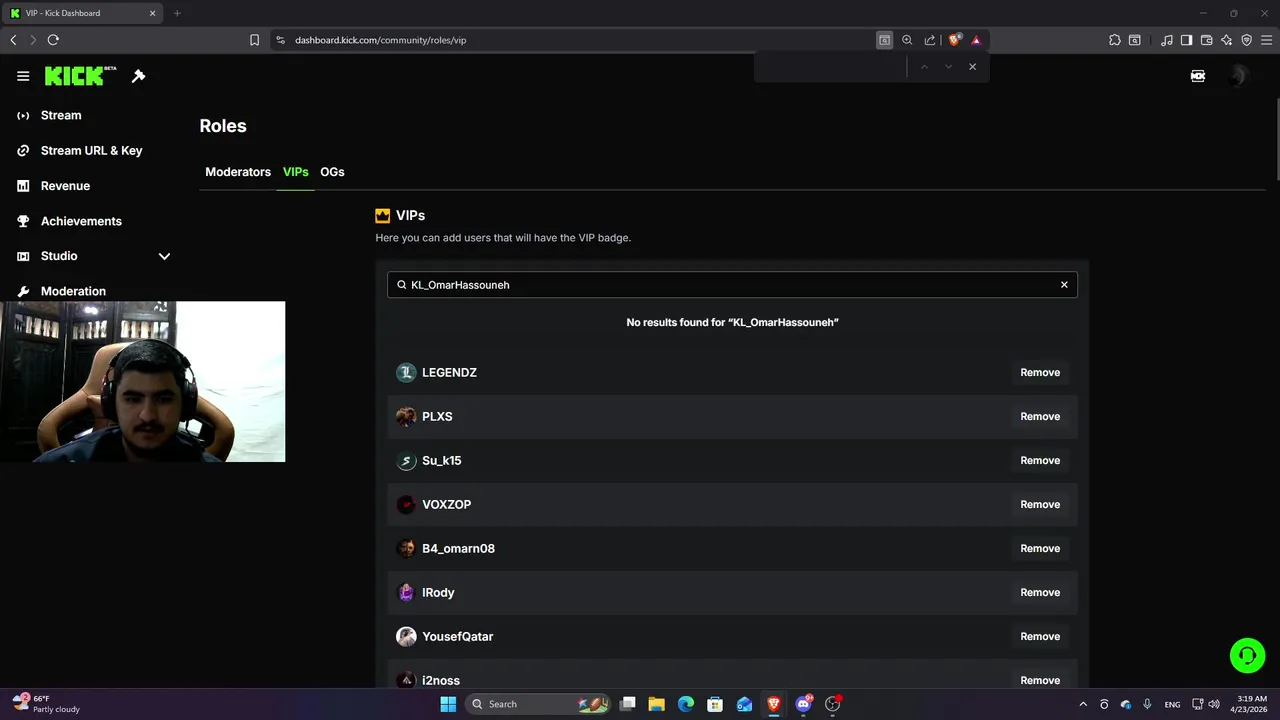This screenshot has height=720, width=1280.
Task: Show hidden system tray icons
Action: click(1083, 704)
